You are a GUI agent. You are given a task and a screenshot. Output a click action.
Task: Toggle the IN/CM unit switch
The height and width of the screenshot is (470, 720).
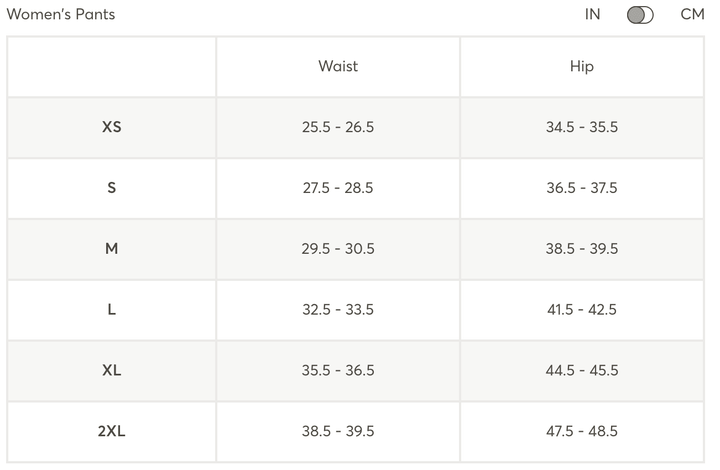[x=640, y=15]
